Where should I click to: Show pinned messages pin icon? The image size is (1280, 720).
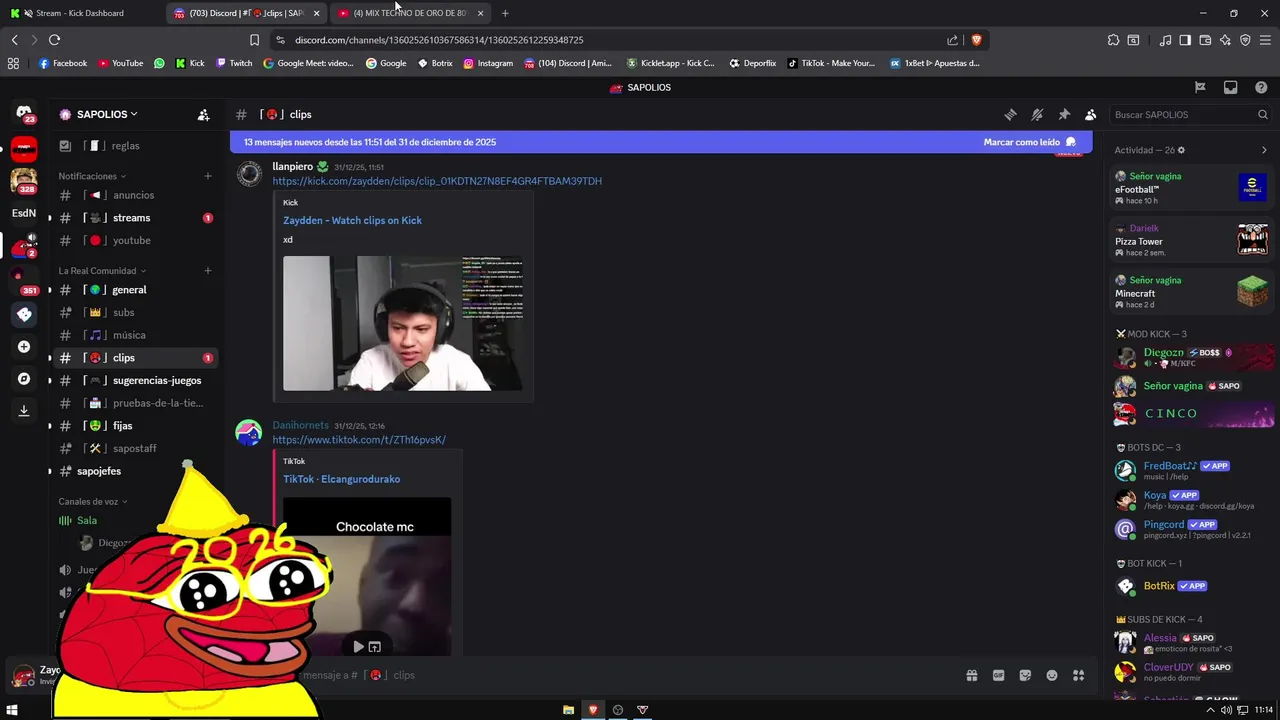(1064, 115)
